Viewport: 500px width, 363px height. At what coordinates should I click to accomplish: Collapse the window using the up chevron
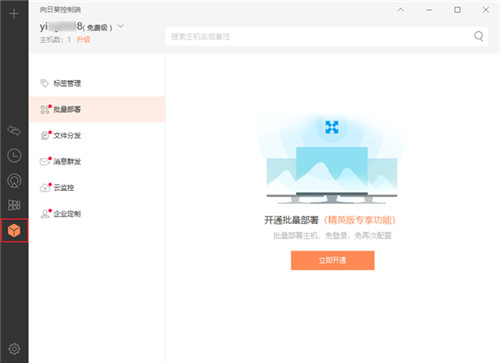[x=401, y=10]
